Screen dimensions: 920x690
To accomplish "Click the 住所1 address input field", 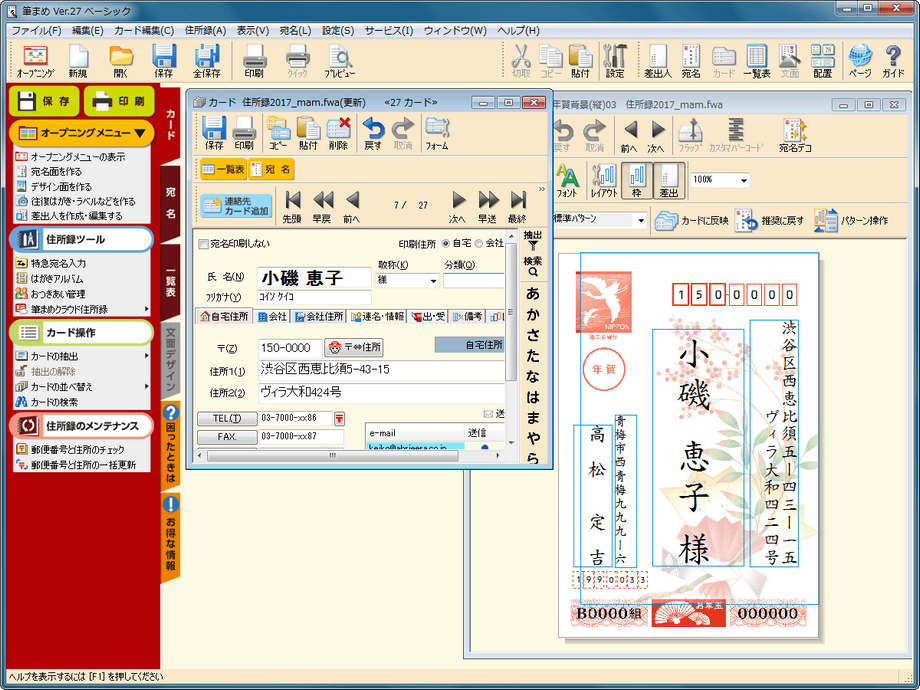I will 381,370.
